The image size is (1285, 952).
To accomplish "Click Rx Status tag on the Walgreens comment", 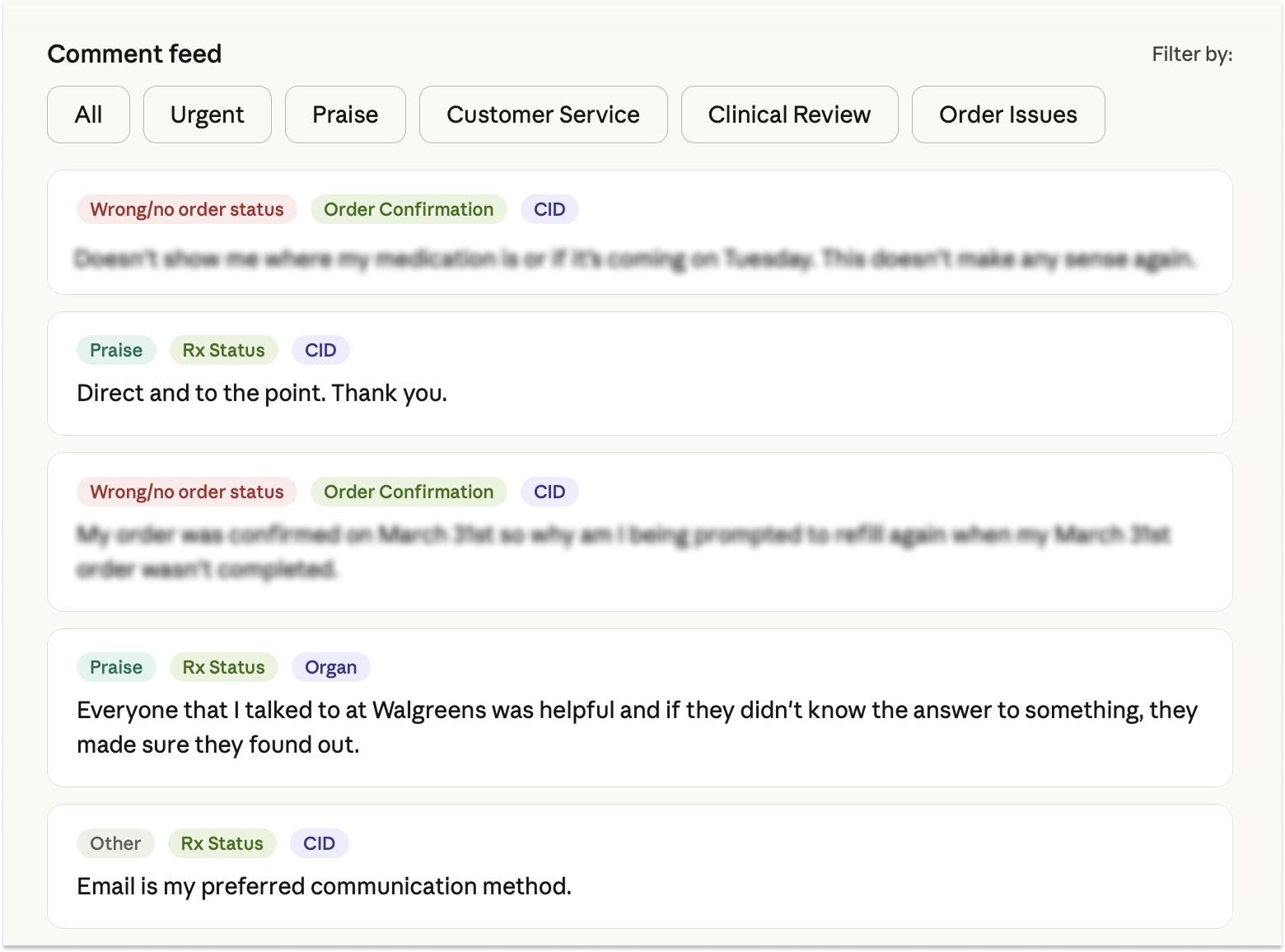I will pos(223,667).
